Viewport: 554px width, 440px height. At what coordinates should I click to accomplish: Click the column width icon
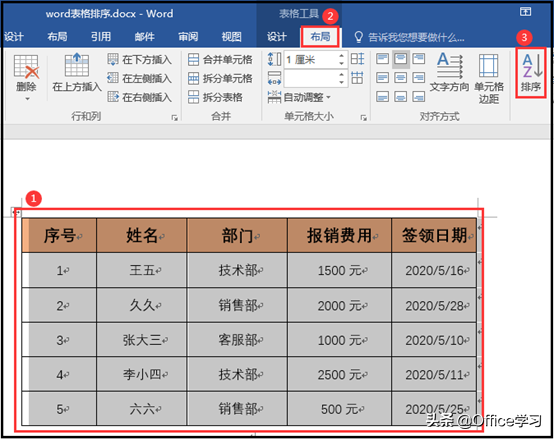tap(274, 78)
